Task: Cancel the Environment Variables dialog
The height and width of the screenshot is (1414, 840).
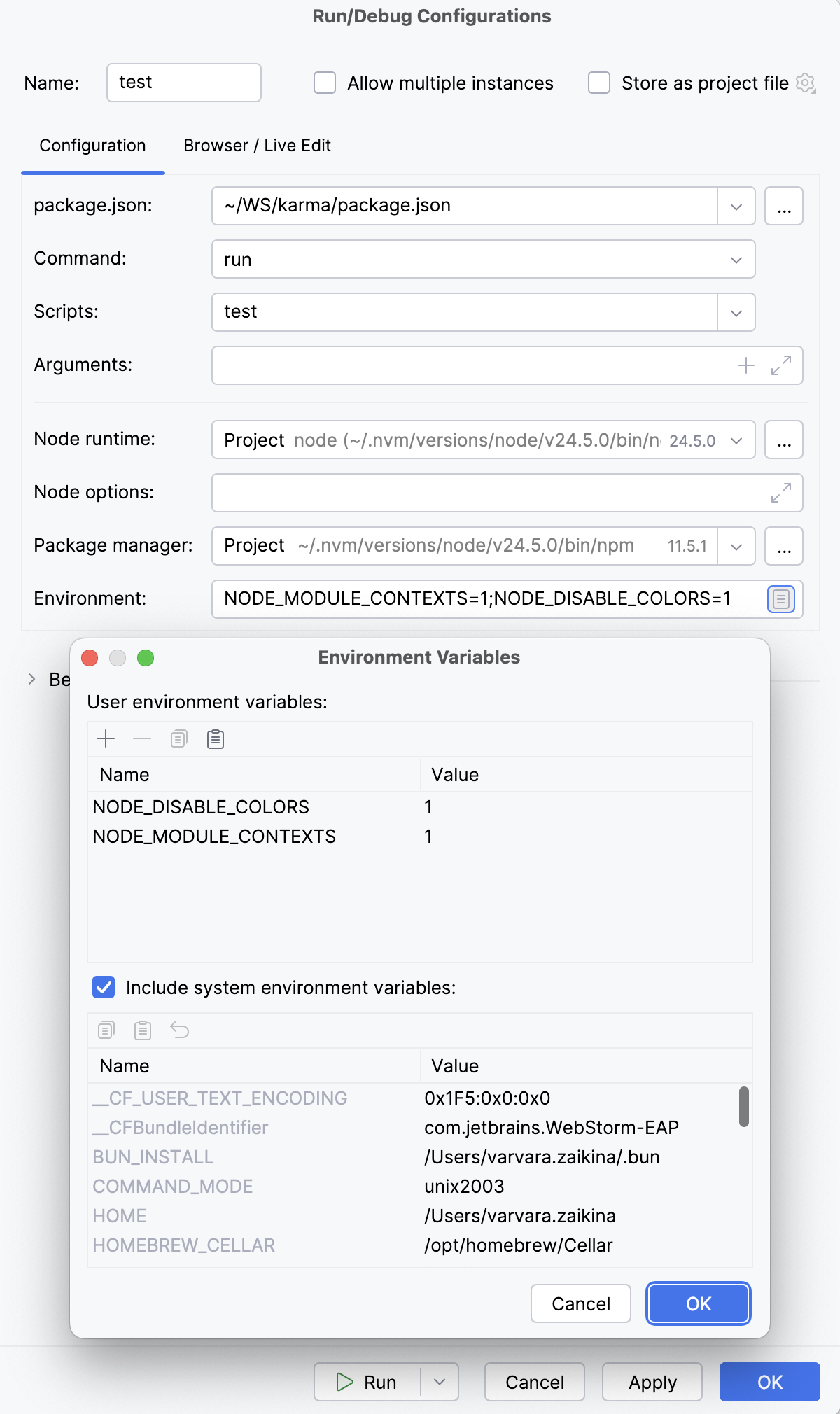Action: (581, 1303)
